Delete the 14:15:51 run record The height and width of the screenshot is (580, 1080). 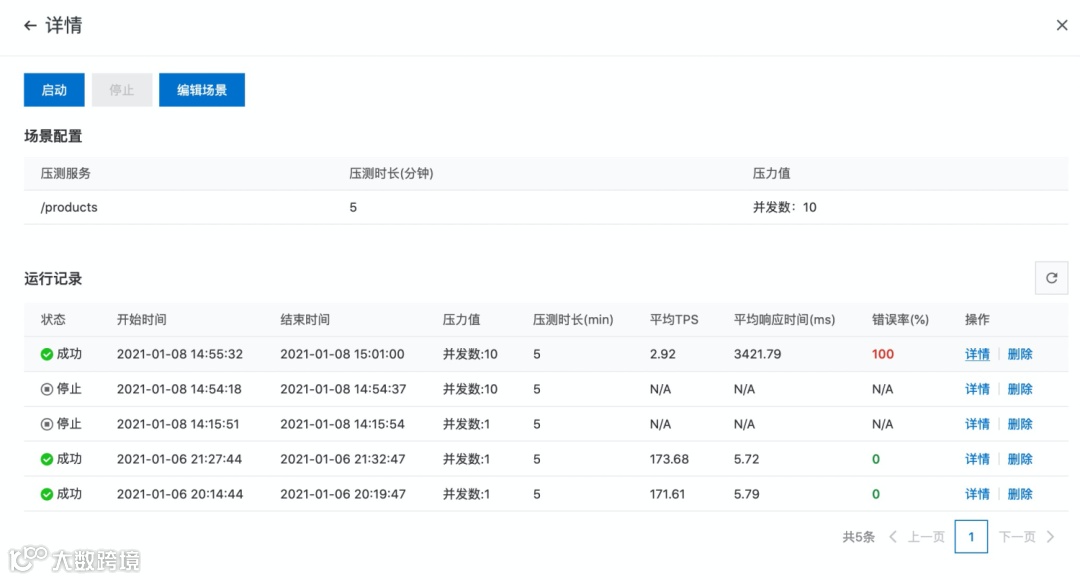pos(1019,424)
